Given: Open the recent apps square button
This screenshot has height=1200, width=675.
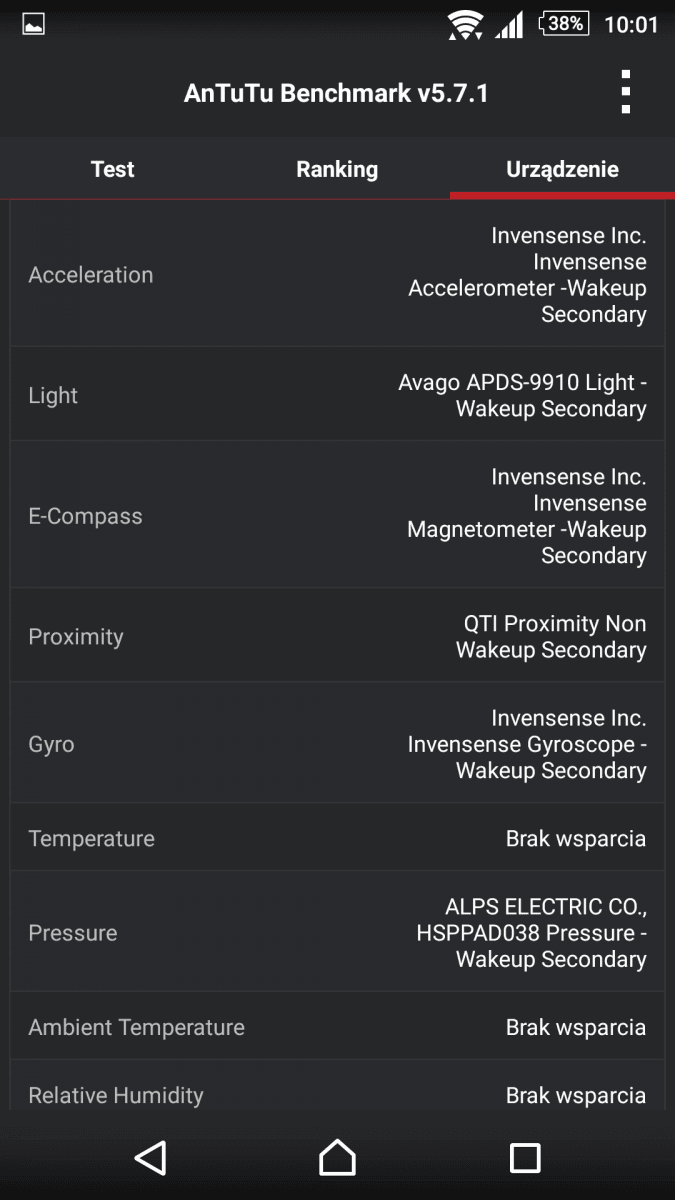Looking at the screenshot, I should pos(525,1157).
